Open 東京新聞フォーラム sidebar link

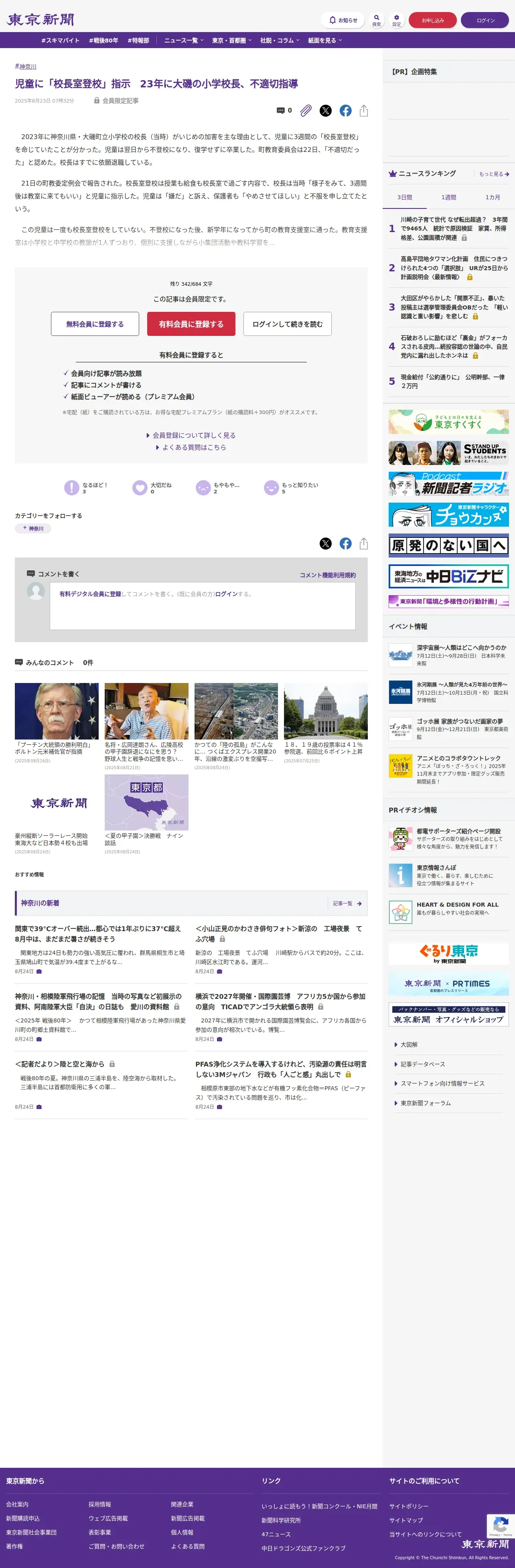point(426,1103)
